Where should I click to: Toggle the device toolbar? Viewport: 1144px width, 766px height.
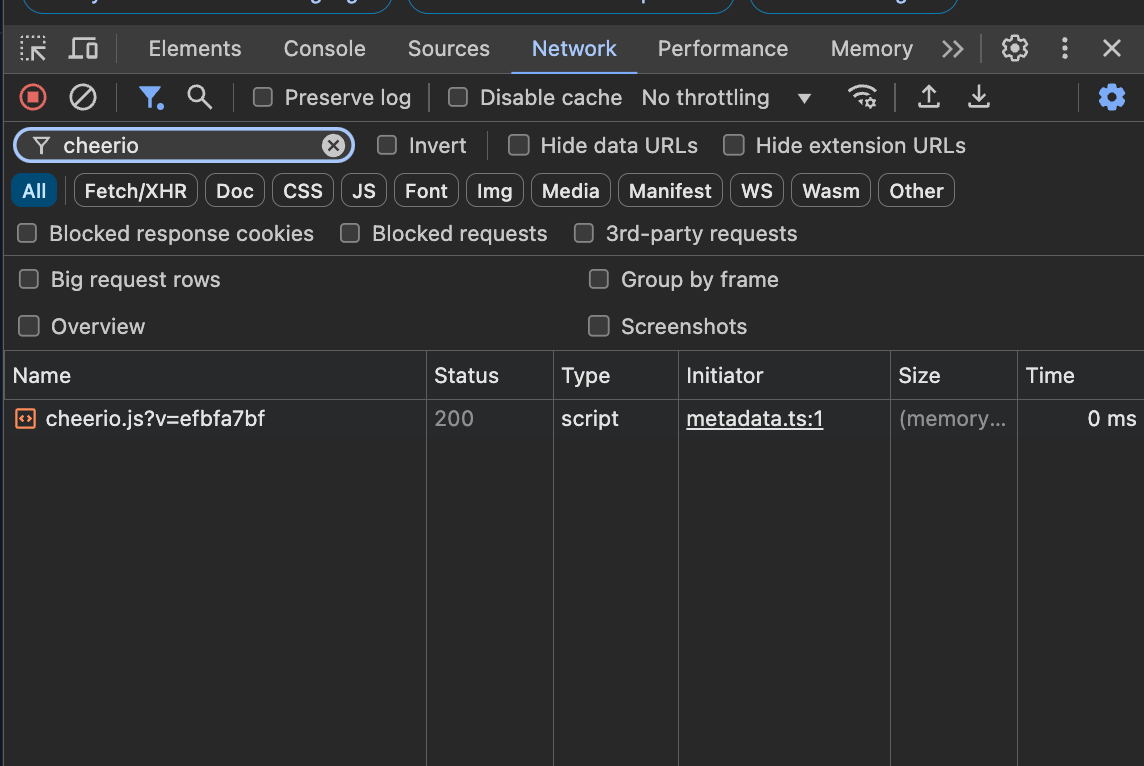point(84,48)
